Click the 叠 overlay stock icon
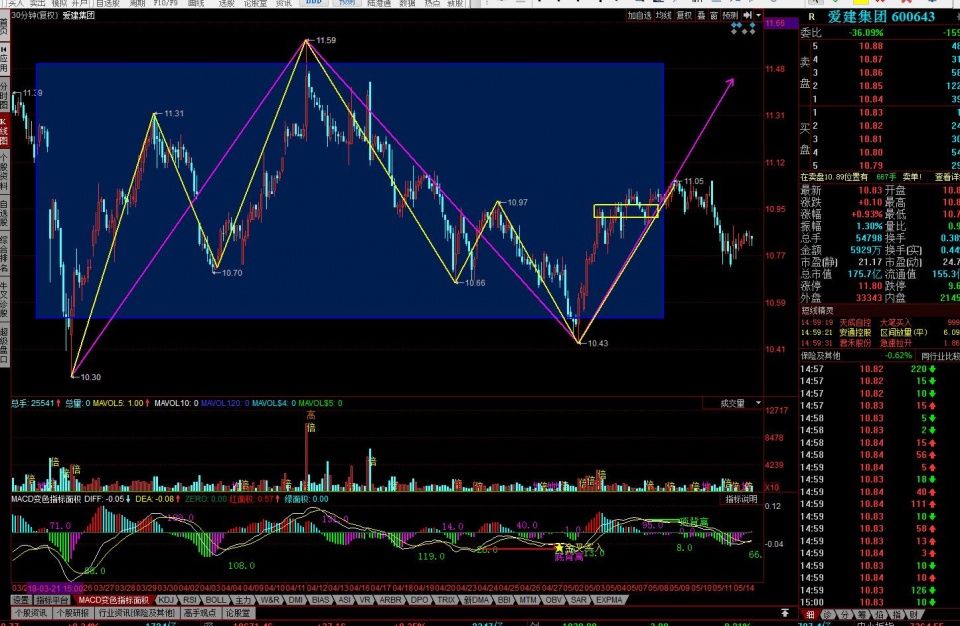The image size is (960, 626). point(700,16)
